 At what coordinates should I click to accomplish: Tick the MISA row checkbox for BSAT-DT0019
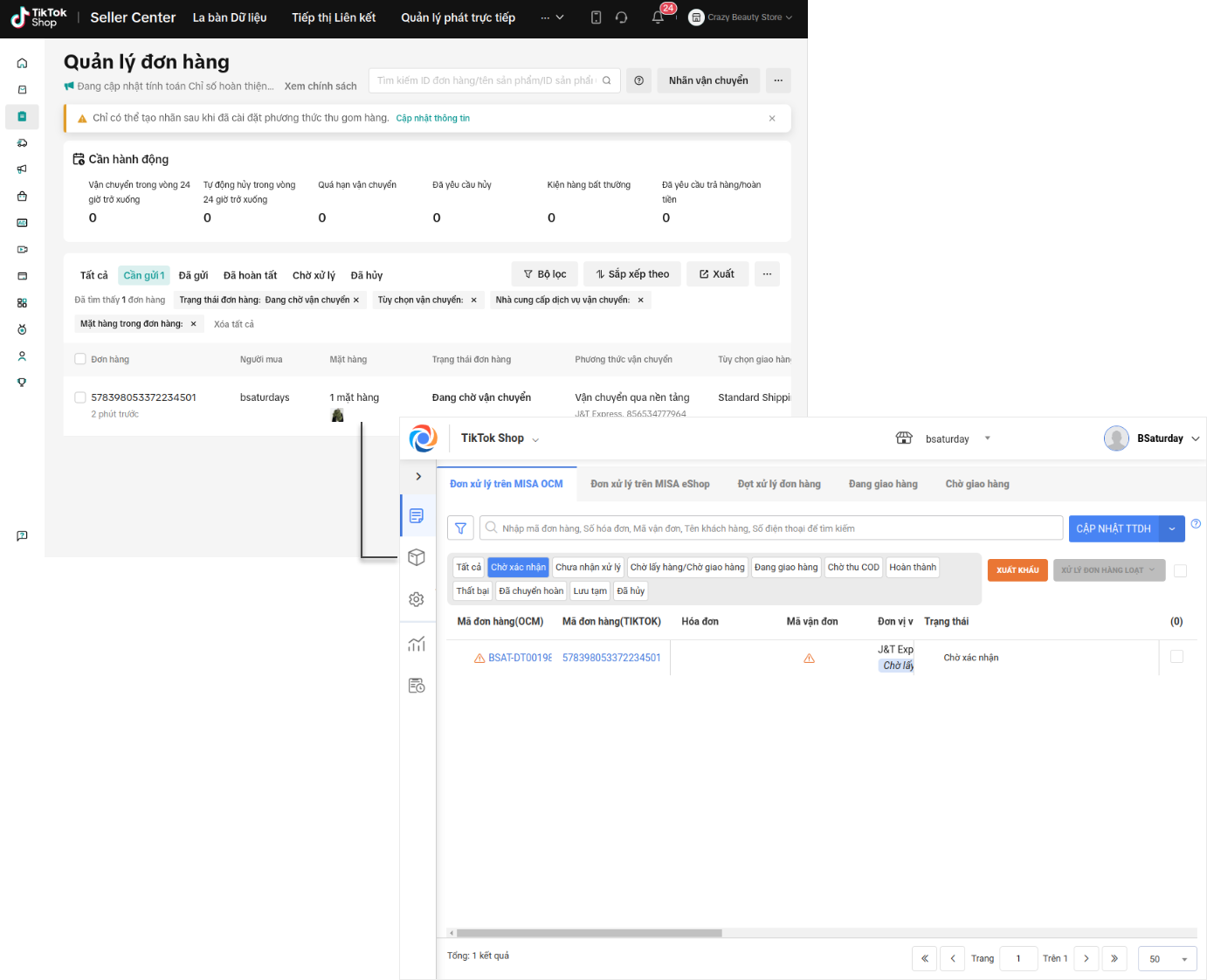point(1176,657)
